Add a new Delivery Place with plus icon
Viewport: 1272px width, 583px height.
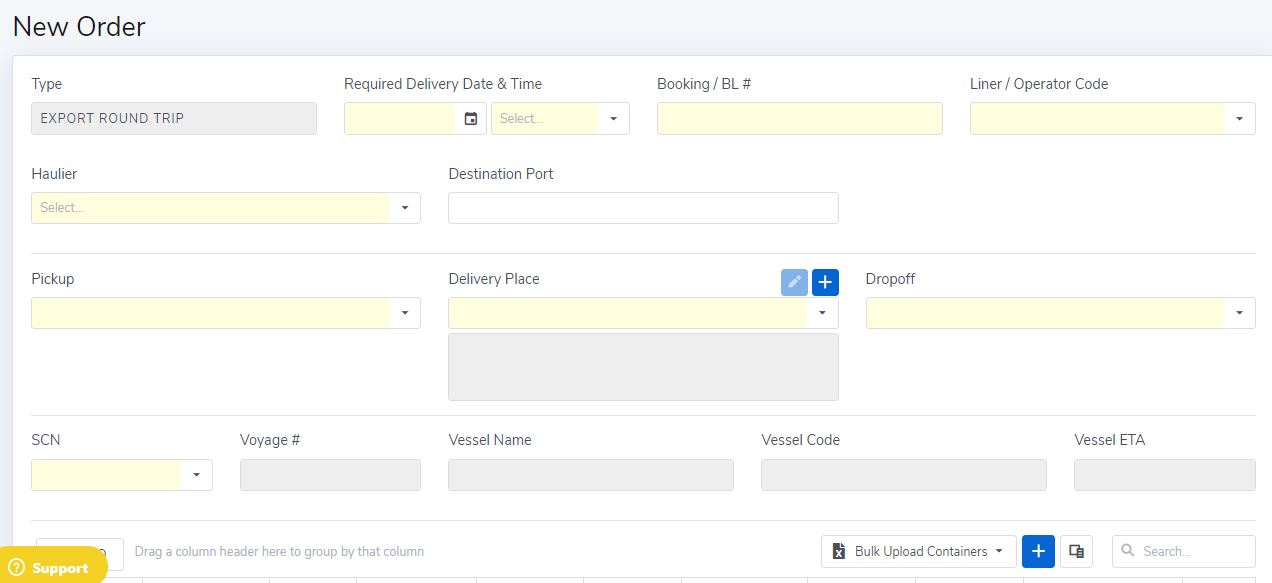825,283
